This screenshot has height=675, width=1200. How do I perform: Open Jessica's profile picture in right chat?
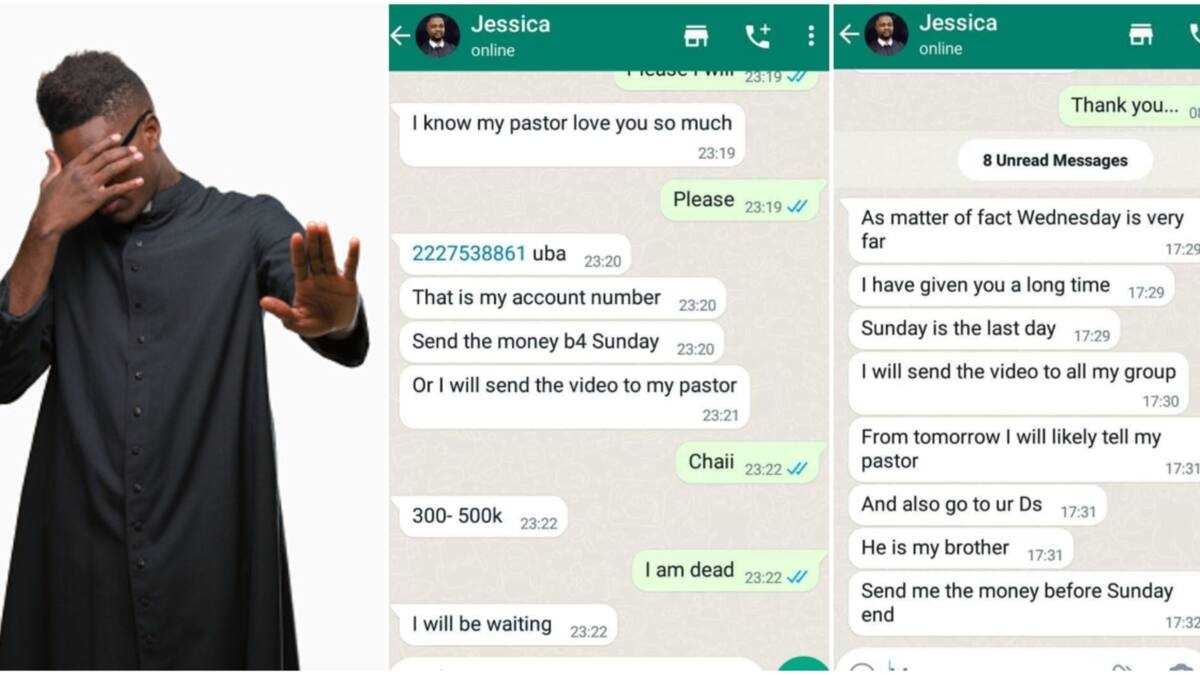886,35
